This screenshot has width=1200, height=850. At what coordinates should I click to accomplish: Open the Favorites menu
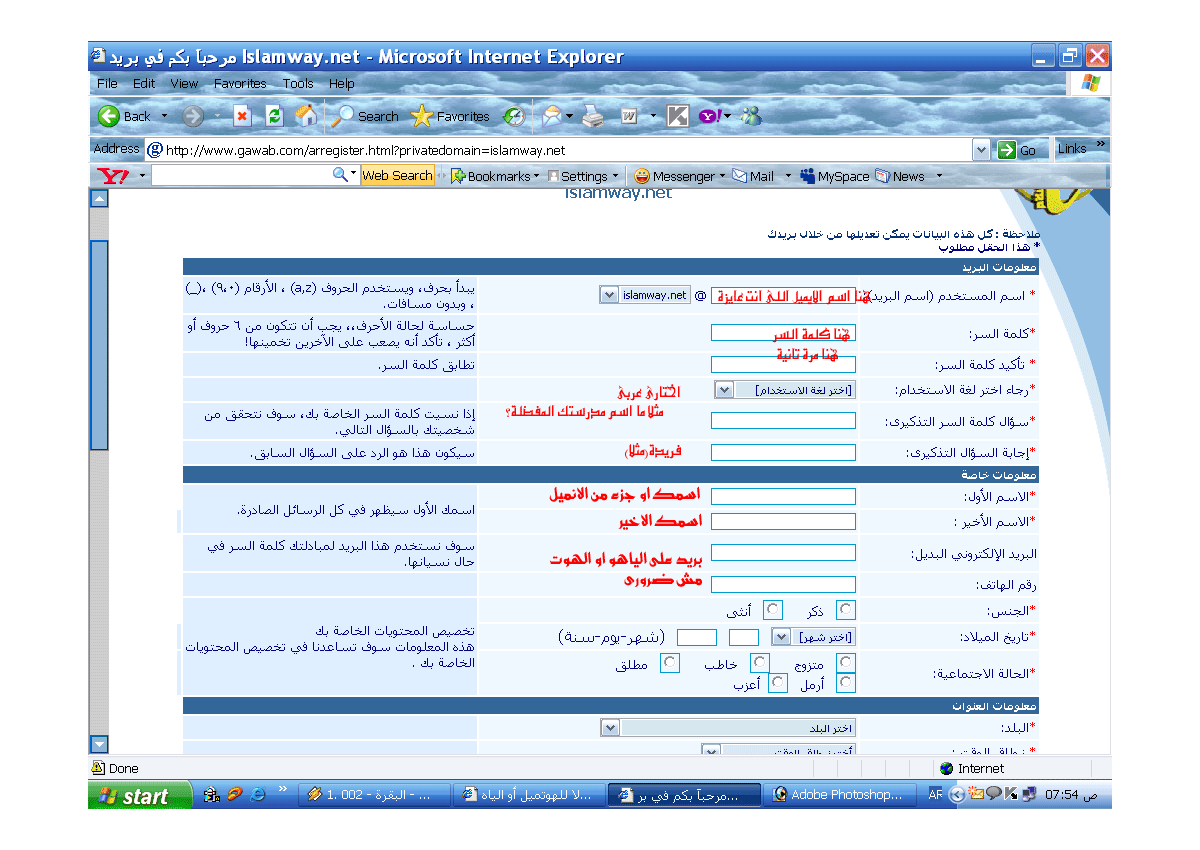(240, 84)
